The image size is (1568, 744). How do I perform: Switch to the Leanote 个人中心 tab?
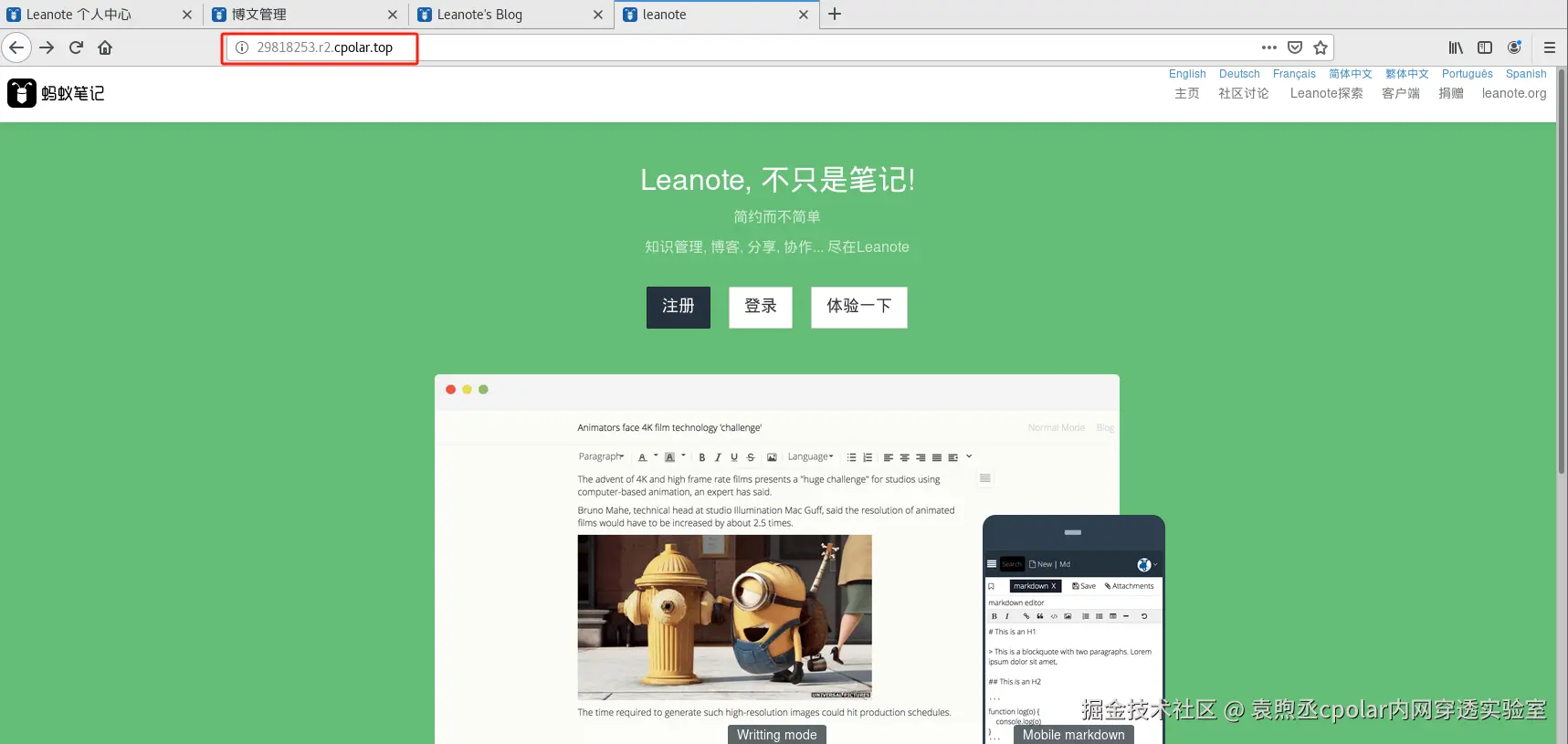tap(100, 15)
